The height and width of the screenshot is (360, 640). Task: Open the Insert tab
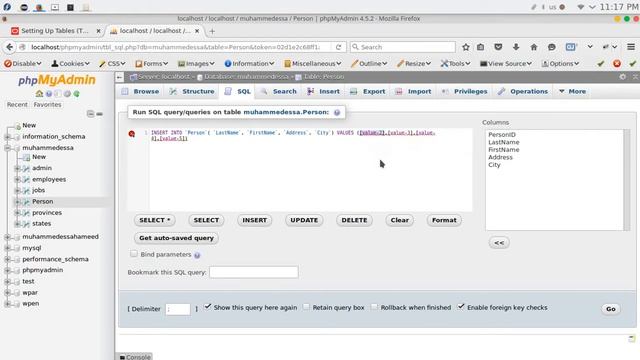click(323, 91)
